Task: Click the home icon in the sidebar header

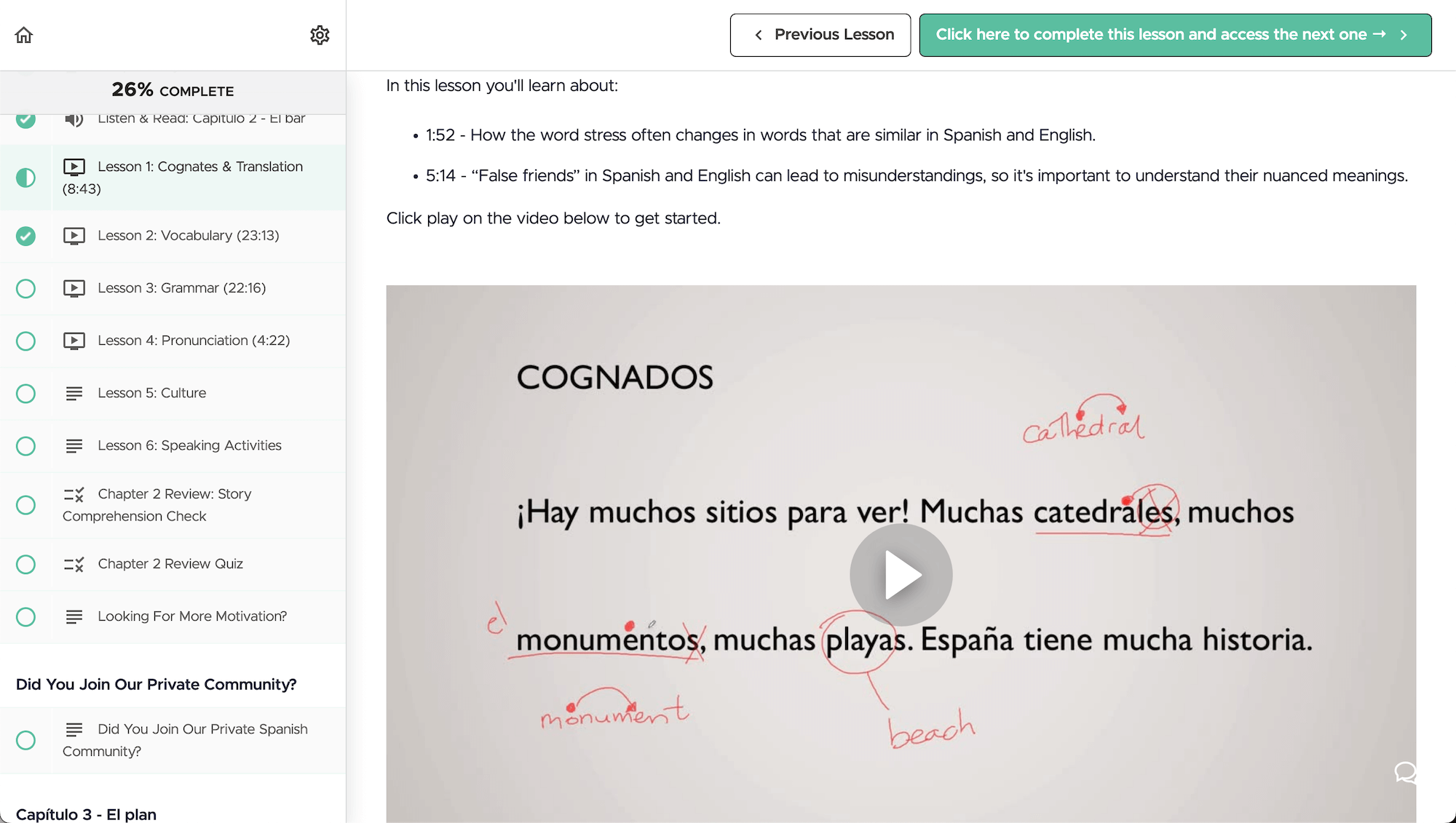Action: (23, 34)
